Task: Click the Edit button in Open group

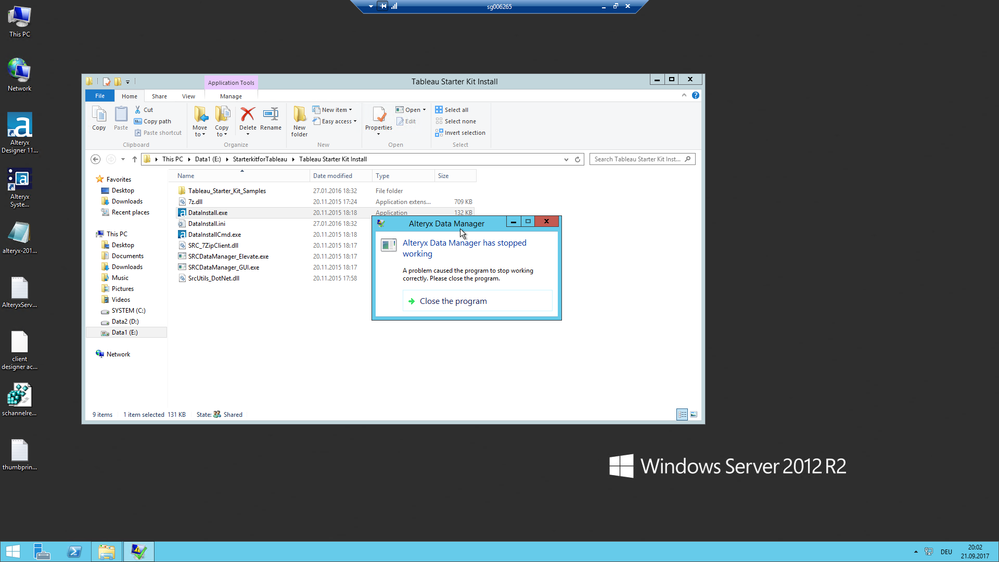Action: tap(406, 121)
